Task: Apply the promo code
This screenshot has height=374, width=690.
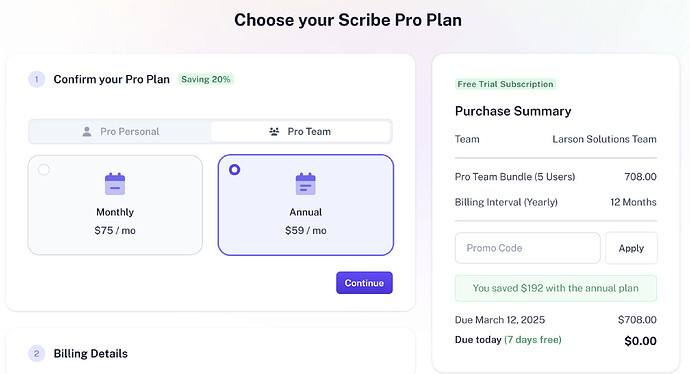Action: click(631, 248)
